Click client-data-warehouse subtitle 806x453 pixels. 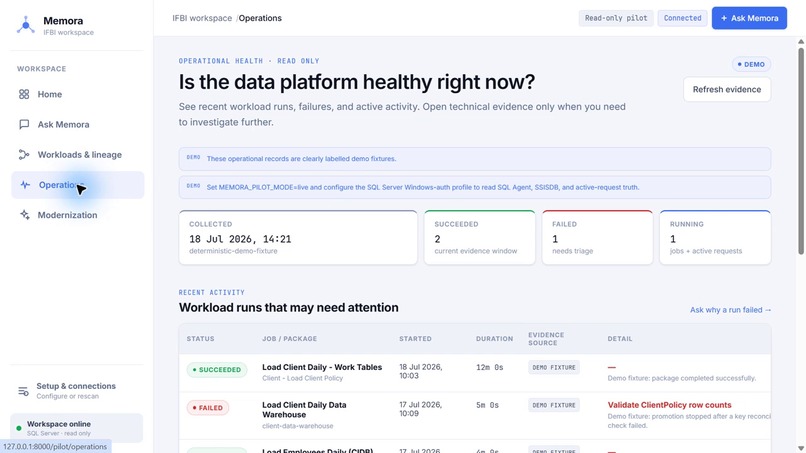pyautogui.click(x=298, y=426)
